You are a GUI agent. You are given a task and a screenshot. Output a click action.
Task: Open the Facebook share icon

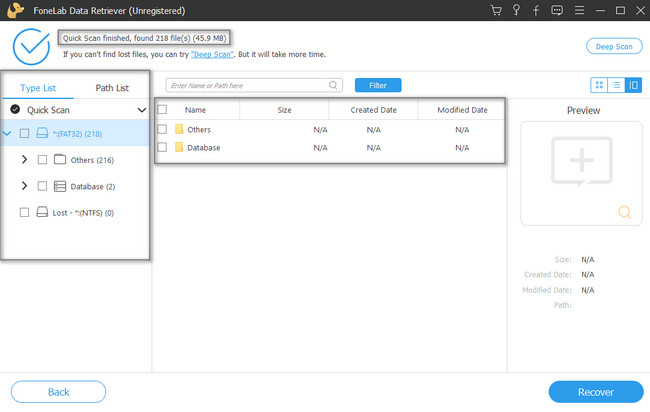[536, 10]
